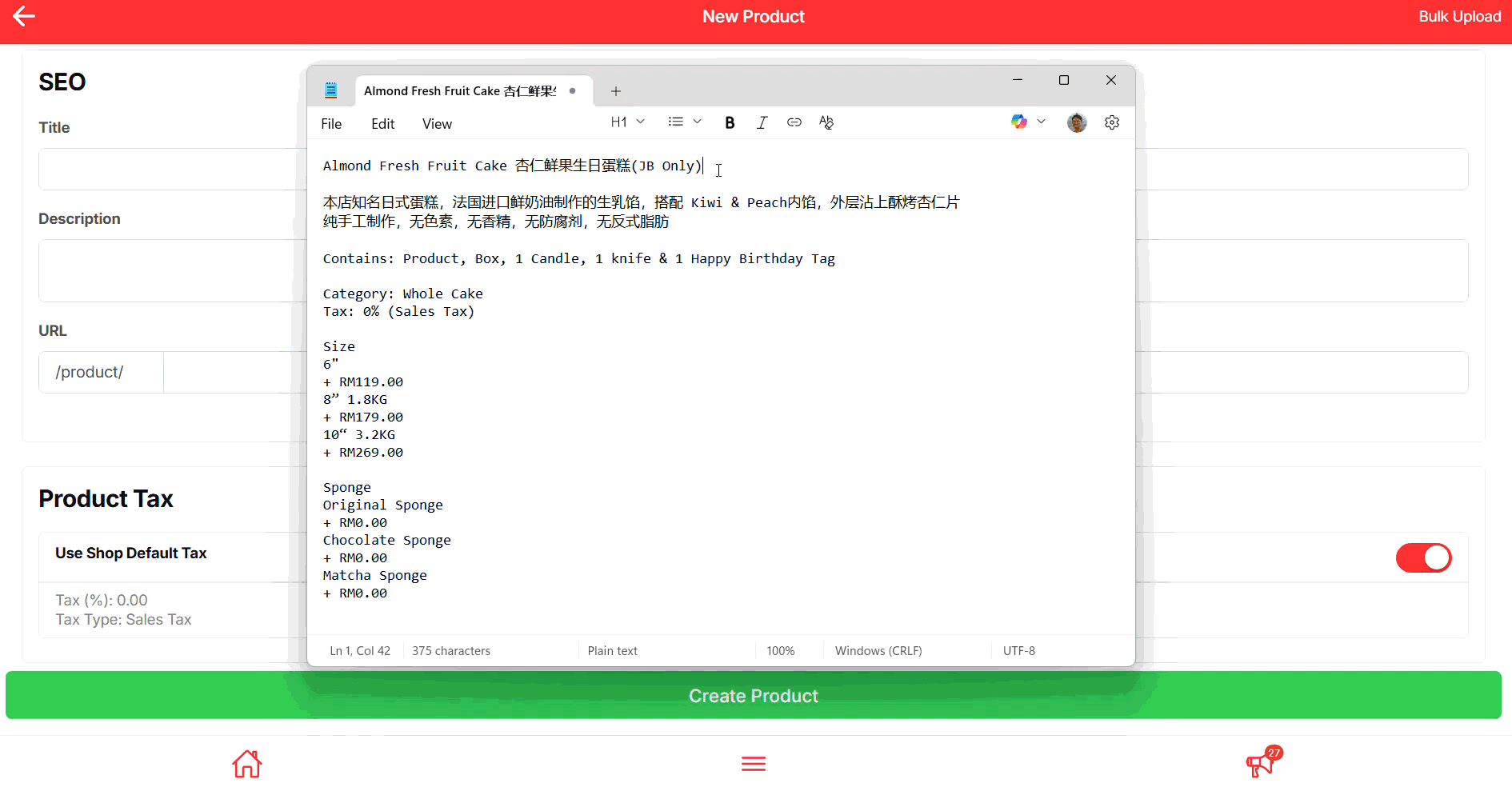
Task: Click the back arrow in red header
Action: click(24, 17)
